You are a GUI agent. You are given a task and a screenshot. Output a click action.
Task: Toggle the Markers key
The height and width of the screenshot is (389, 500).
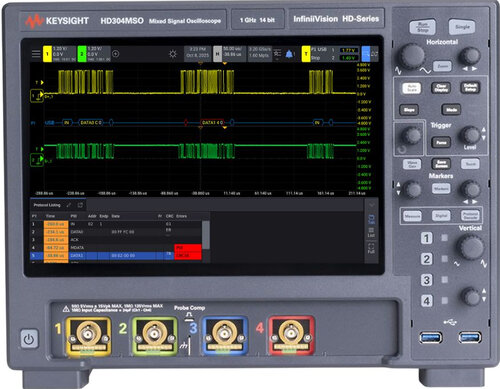point(441,189)
